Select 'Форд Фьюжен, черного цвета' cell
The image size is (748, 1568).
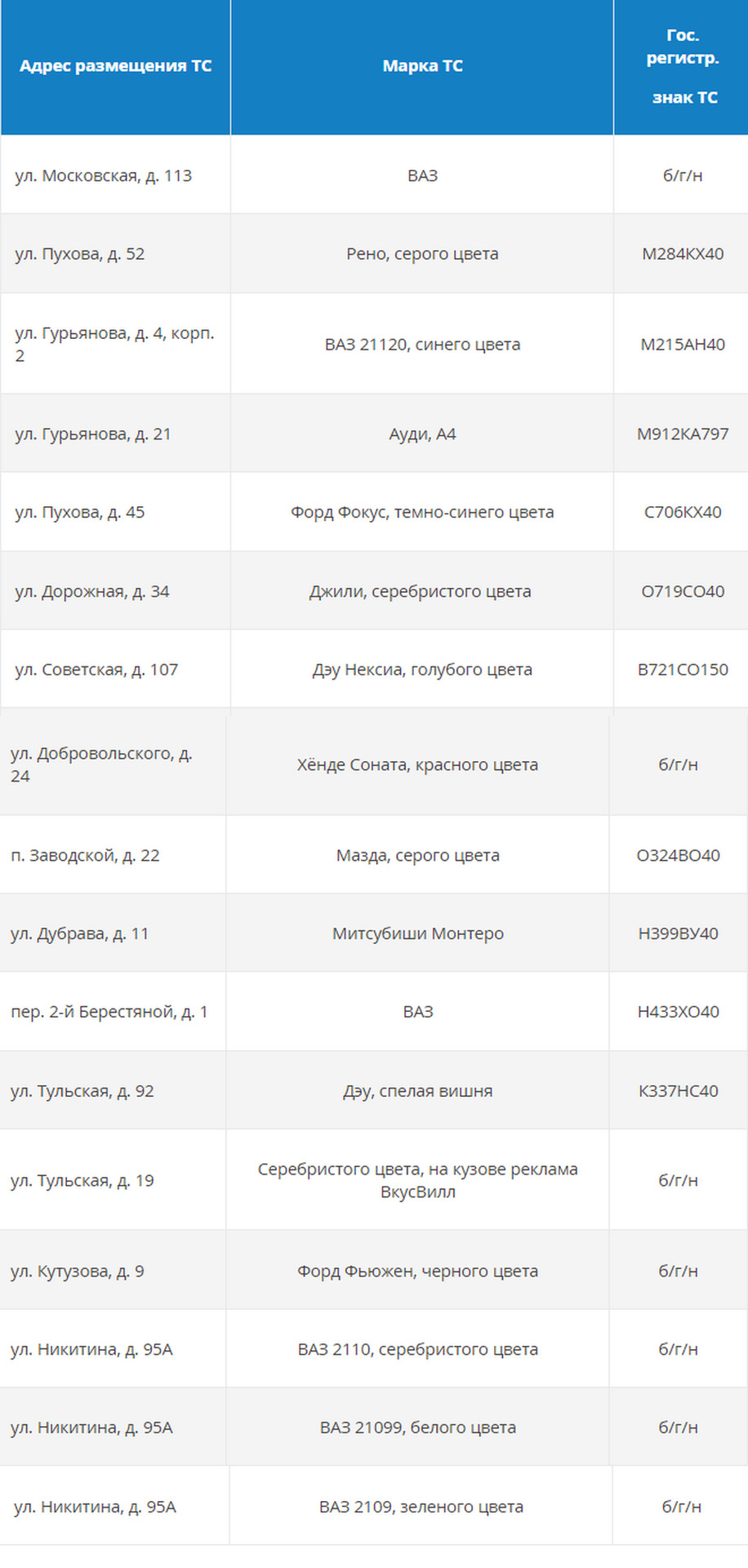(417, 1272)
